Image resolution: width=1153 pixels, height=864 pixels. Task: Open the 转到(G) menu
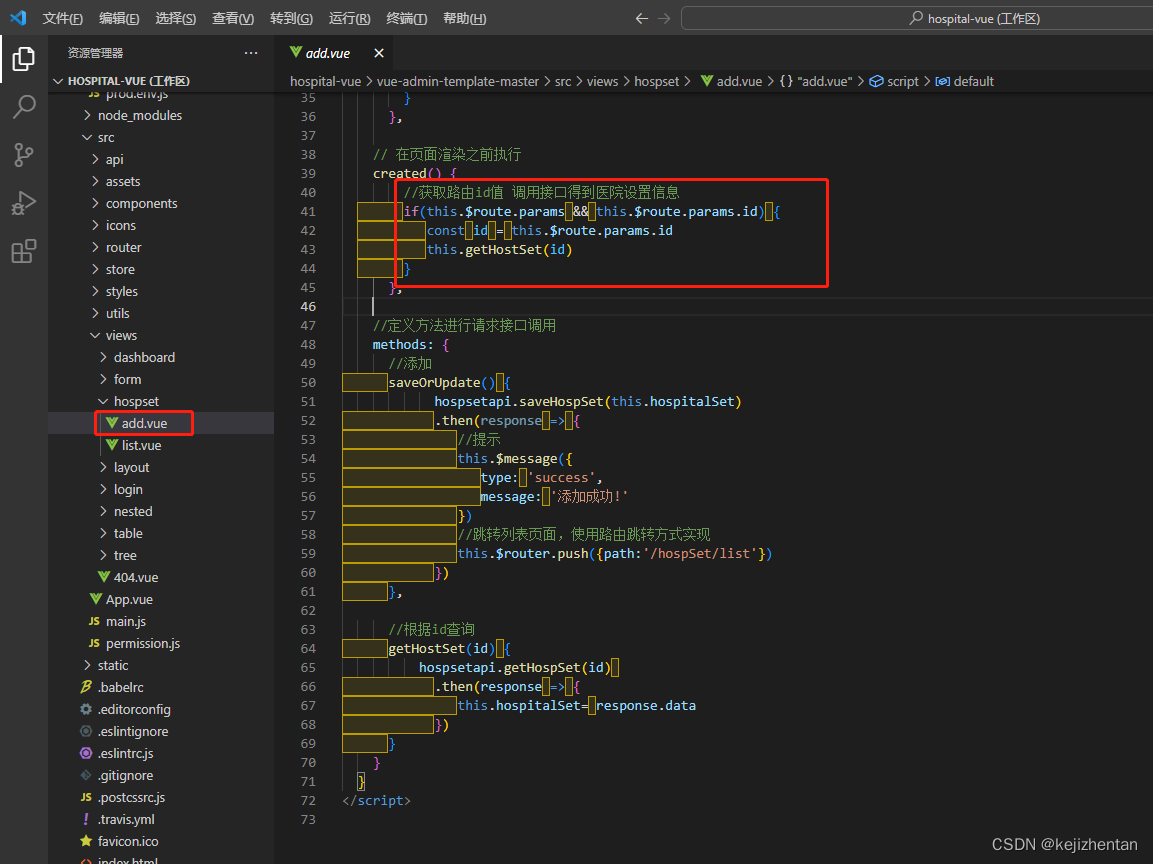291,18
